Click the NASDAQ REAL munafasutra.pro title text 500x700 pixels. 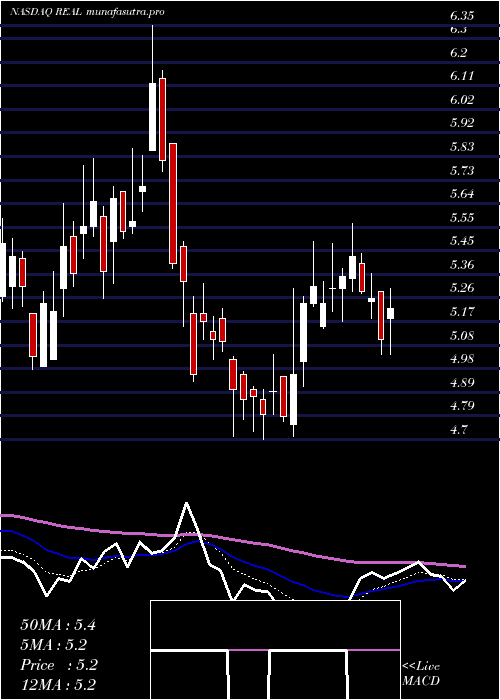(87, 12)
